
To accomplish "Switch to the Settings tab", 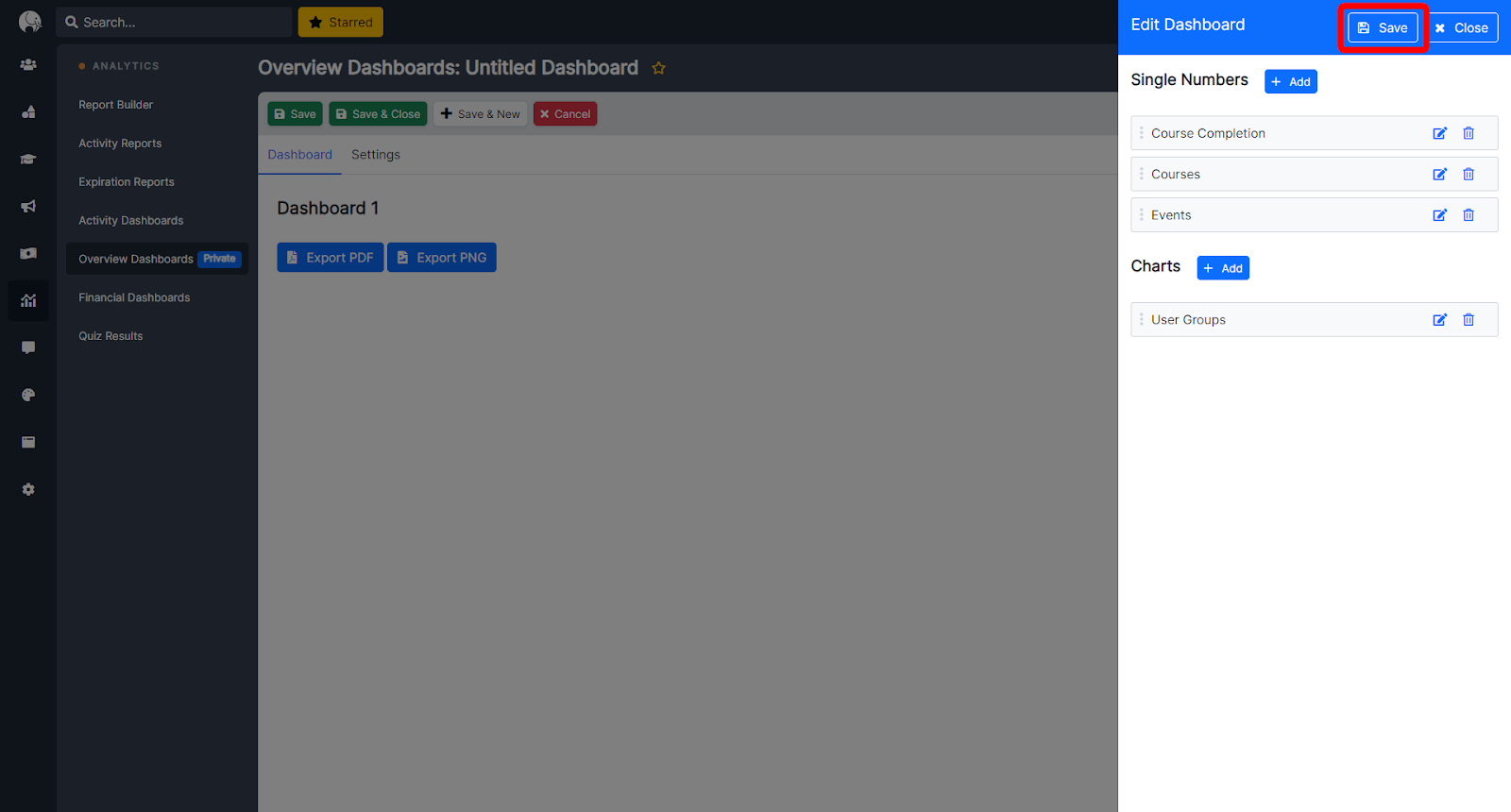I will pyautogui.click(x=376, y=155).
